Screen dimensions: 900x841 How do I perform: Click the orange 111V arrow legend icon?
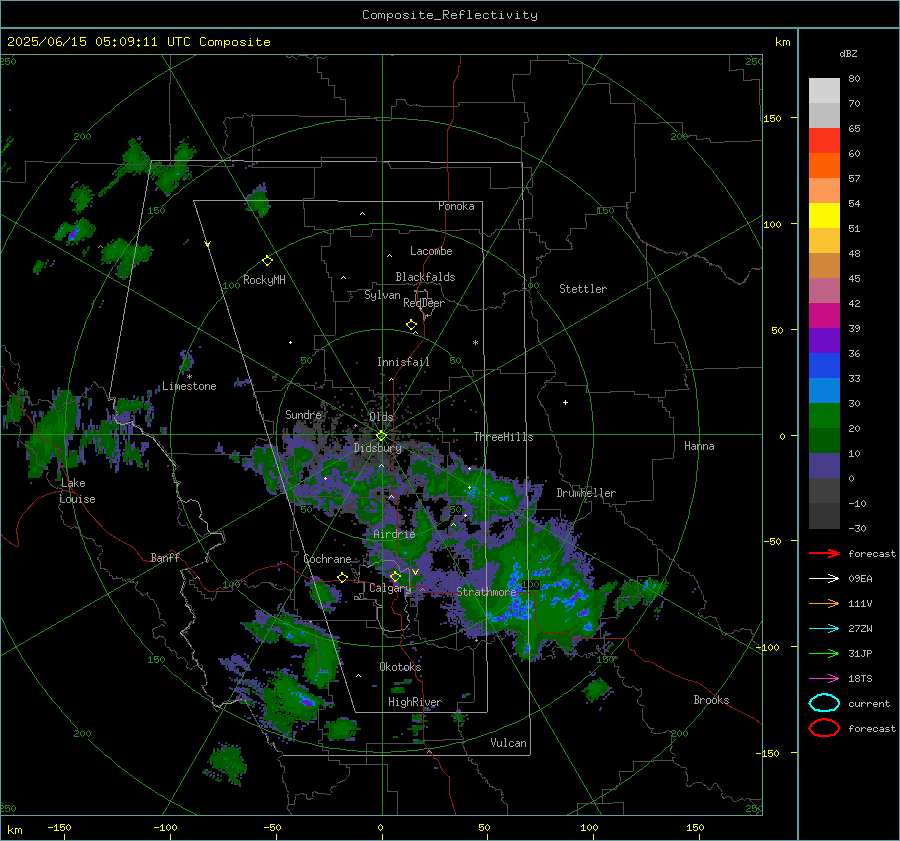click(824, 603)
